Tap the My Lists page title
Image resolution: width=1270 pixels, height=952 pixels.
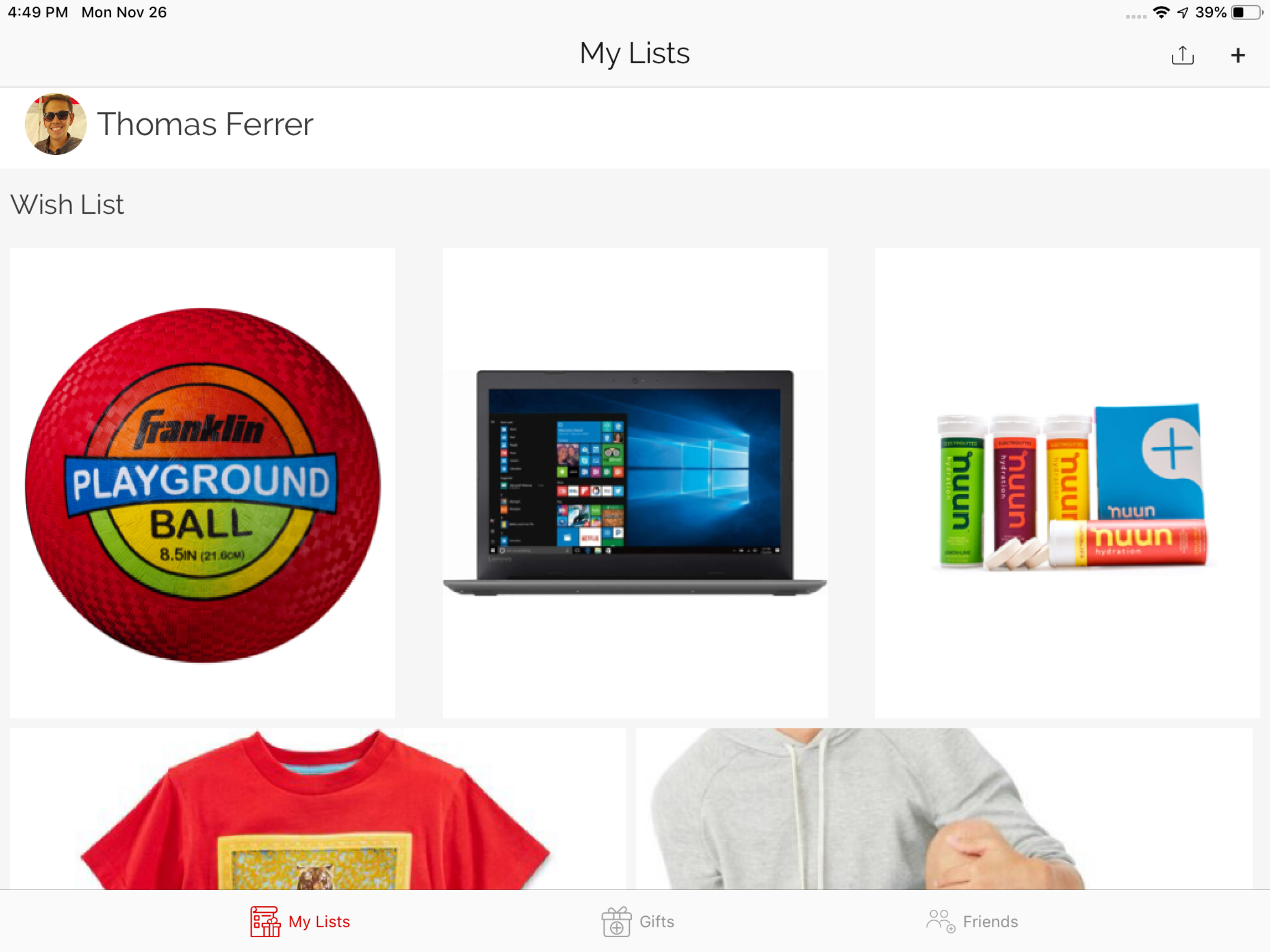(x=635, y=54)
